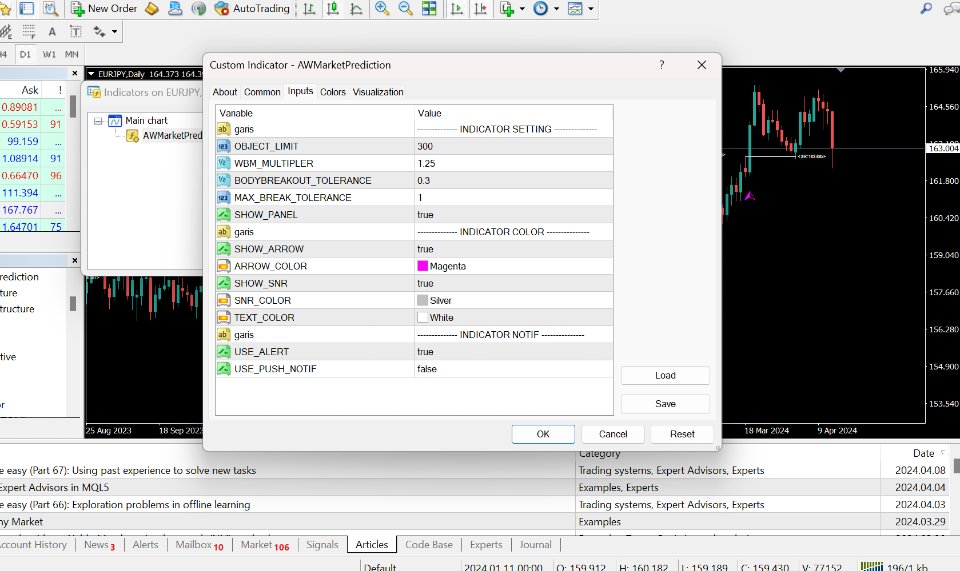Select the arrows objects tool icon
The width and height of the screenshot is (960, 571).
99,31
